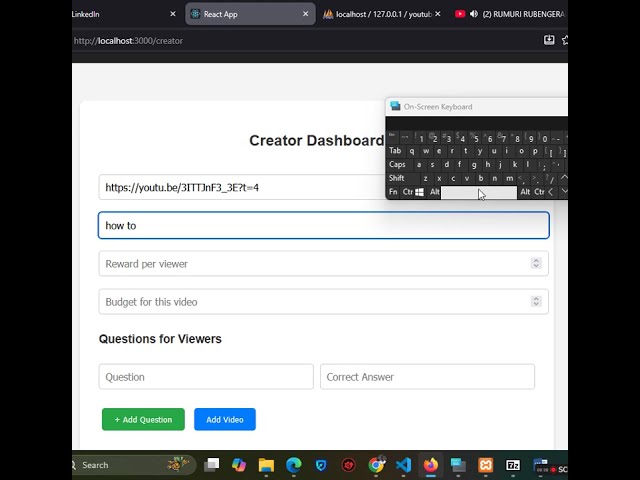
Task: Toggle the right Alt key on keyboard
Action: (x=525, y=192)
